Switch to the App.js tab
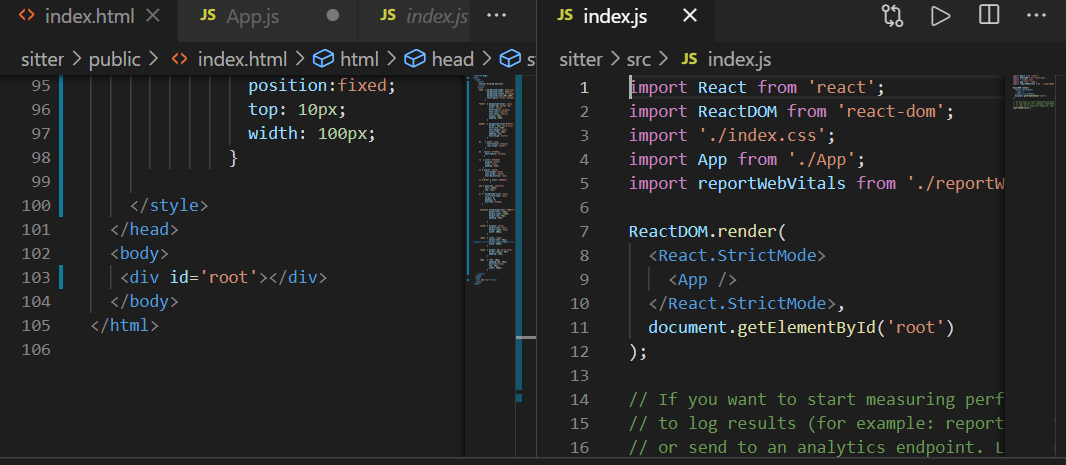 (251, 16)
